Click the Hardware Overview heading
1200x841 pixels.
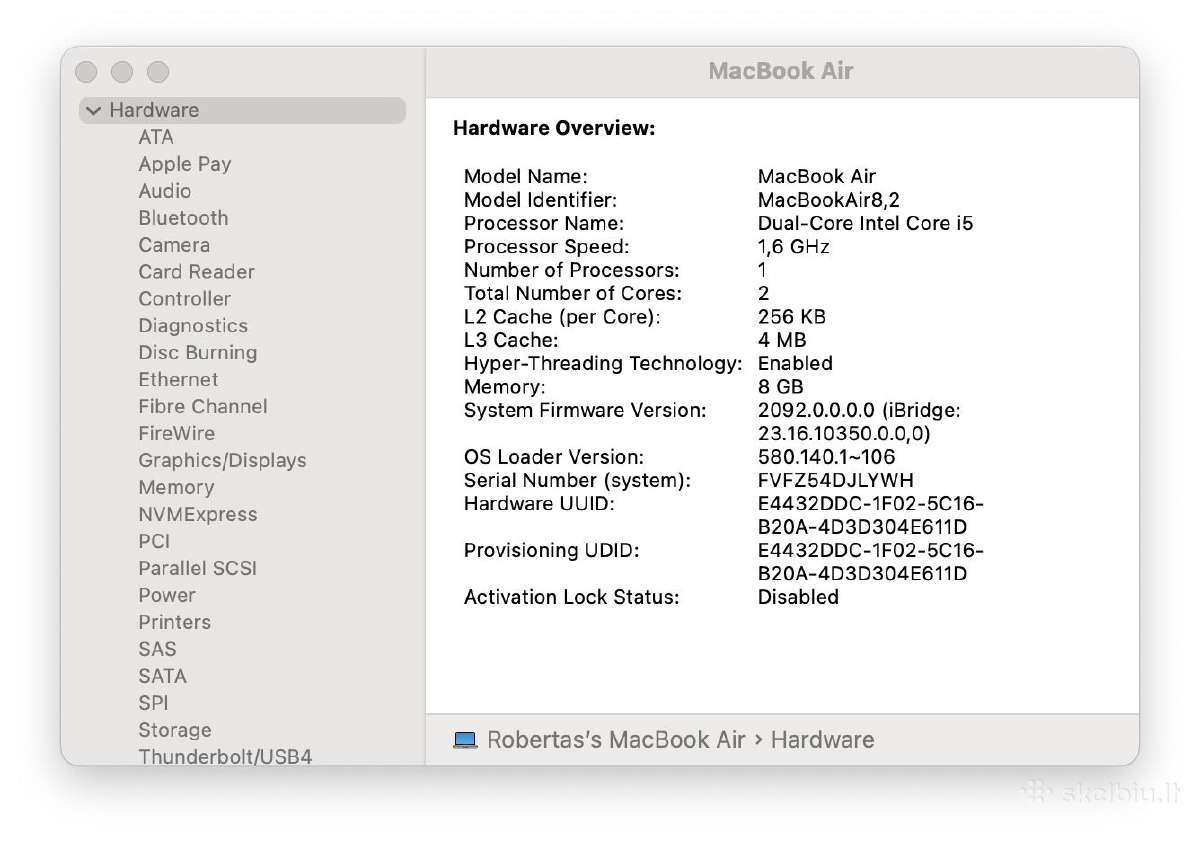(554, 128)
